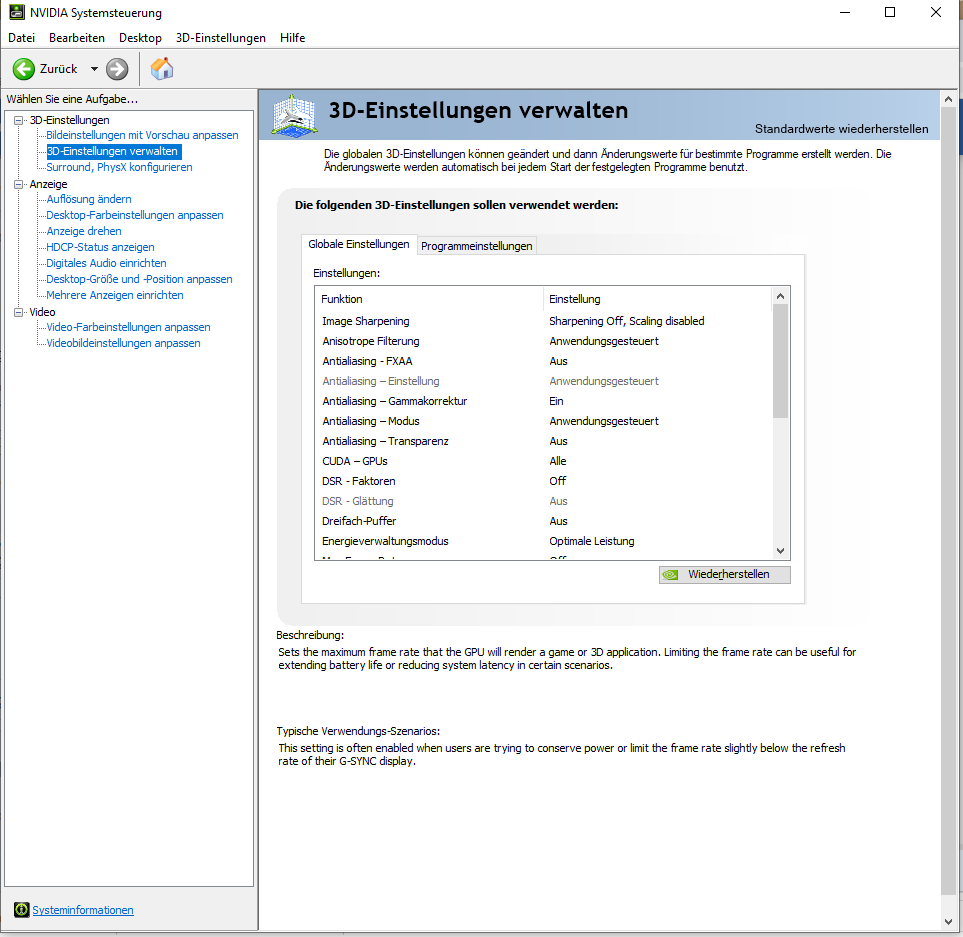The height and width of the screenshot is (937, 963).
Task: Select the Dreifach-Puffer row
Action: click(x=545, y=521)
